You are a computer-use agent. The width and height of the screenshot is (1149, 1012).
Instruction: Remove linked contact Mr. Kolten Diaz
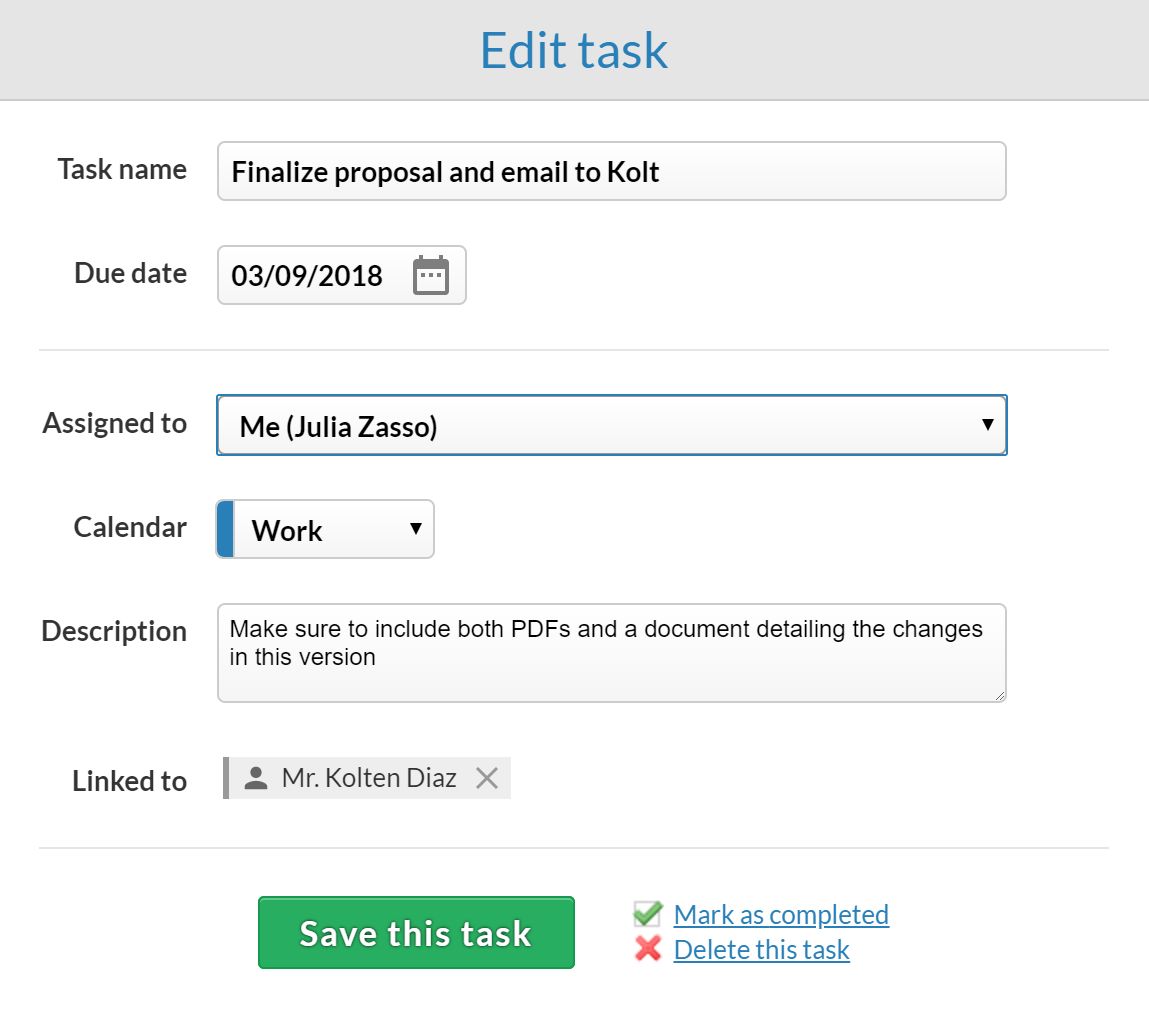487,778
